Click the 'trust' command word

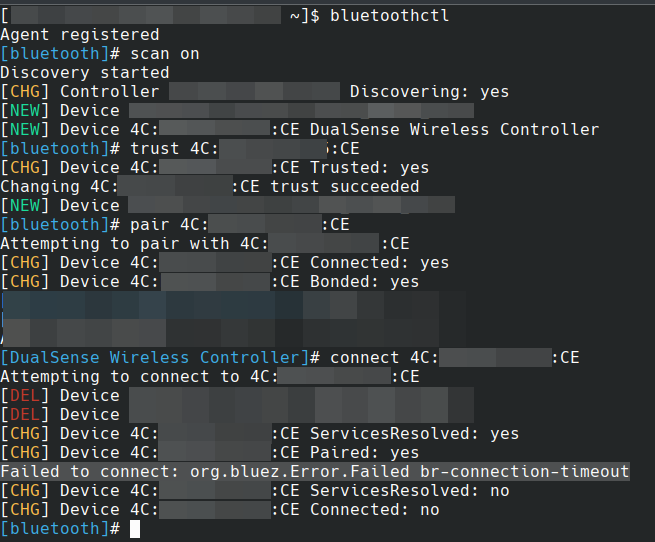[155, 149]
